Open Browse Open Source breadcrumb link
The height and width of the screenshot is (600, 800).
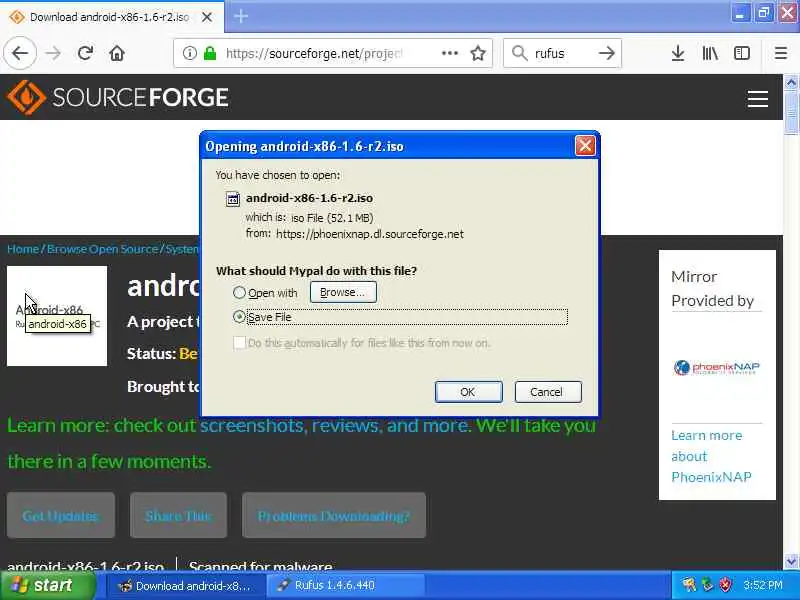[x=103, y=249]
